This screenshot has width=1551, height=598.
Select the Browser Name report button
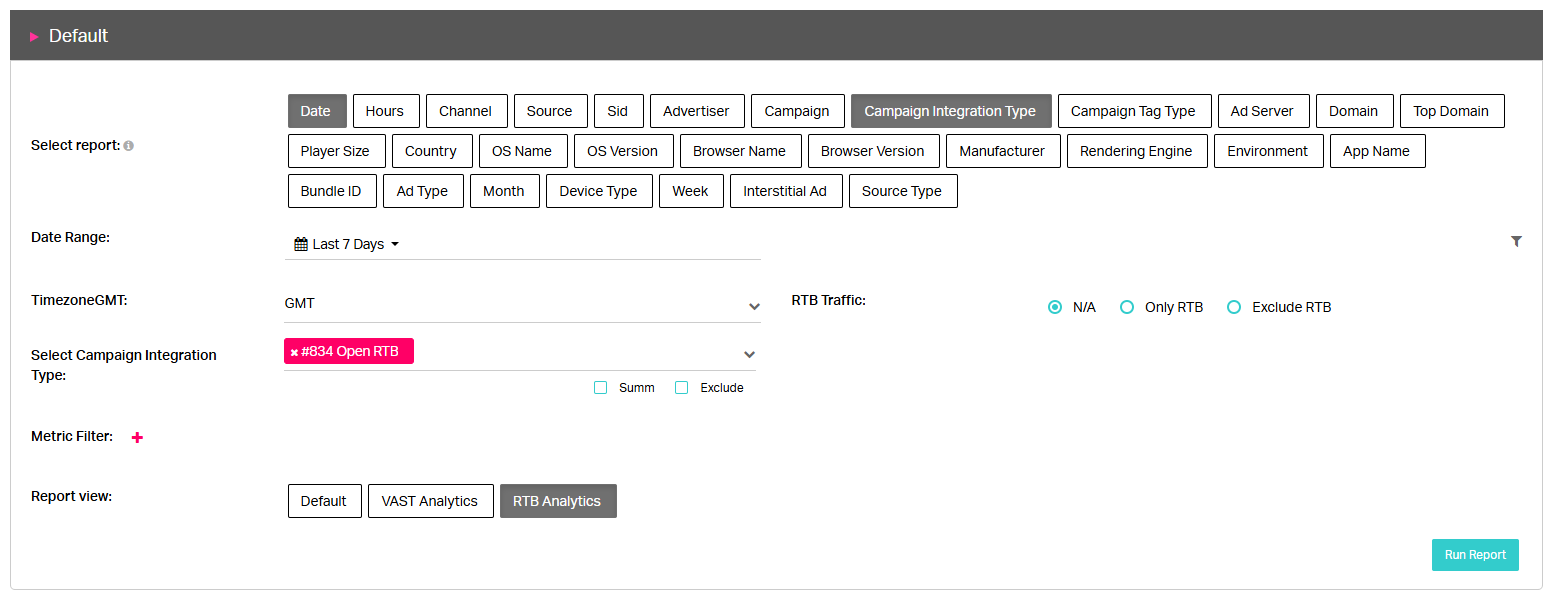coord(740,151)
